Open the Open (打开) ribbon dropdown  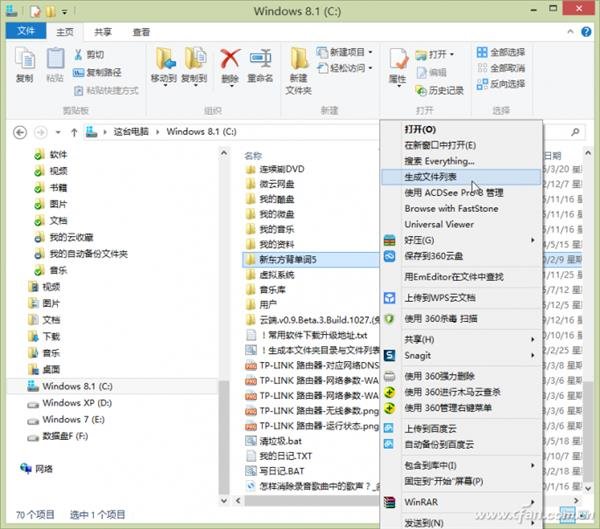point(435,54)
